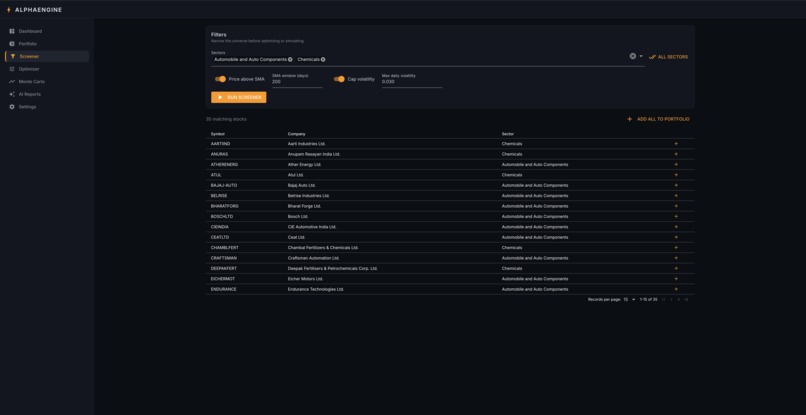The image size is (806, 415).
Task: Add BAJAJ-AUTO with its plus icon
Action: tap(676, 185)
